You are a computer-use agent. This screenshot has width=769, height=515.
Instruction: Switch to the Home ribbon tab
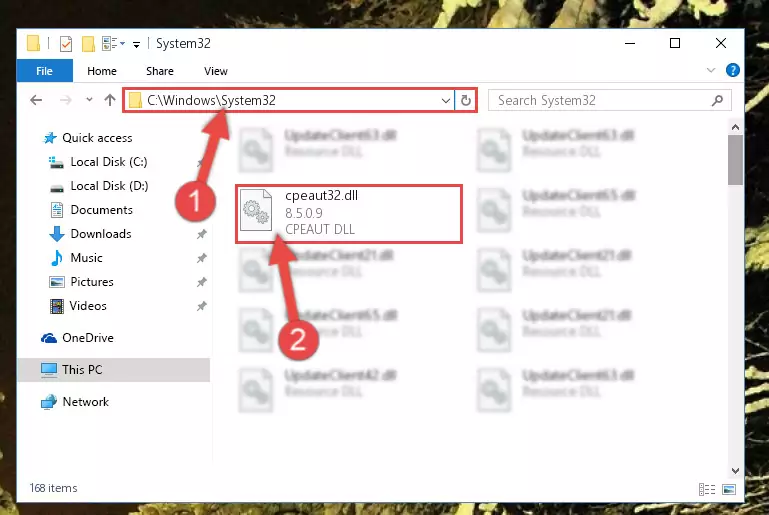click(102, 71)
